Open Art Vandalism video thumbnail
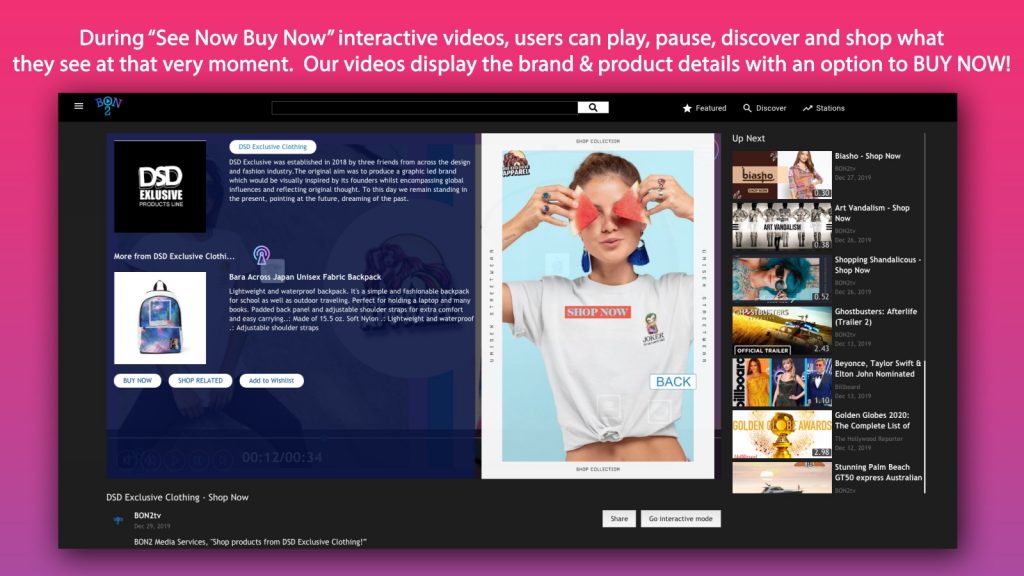Image resolution: width=1024 pixels, height=576 pixels. tap(782, 226)
